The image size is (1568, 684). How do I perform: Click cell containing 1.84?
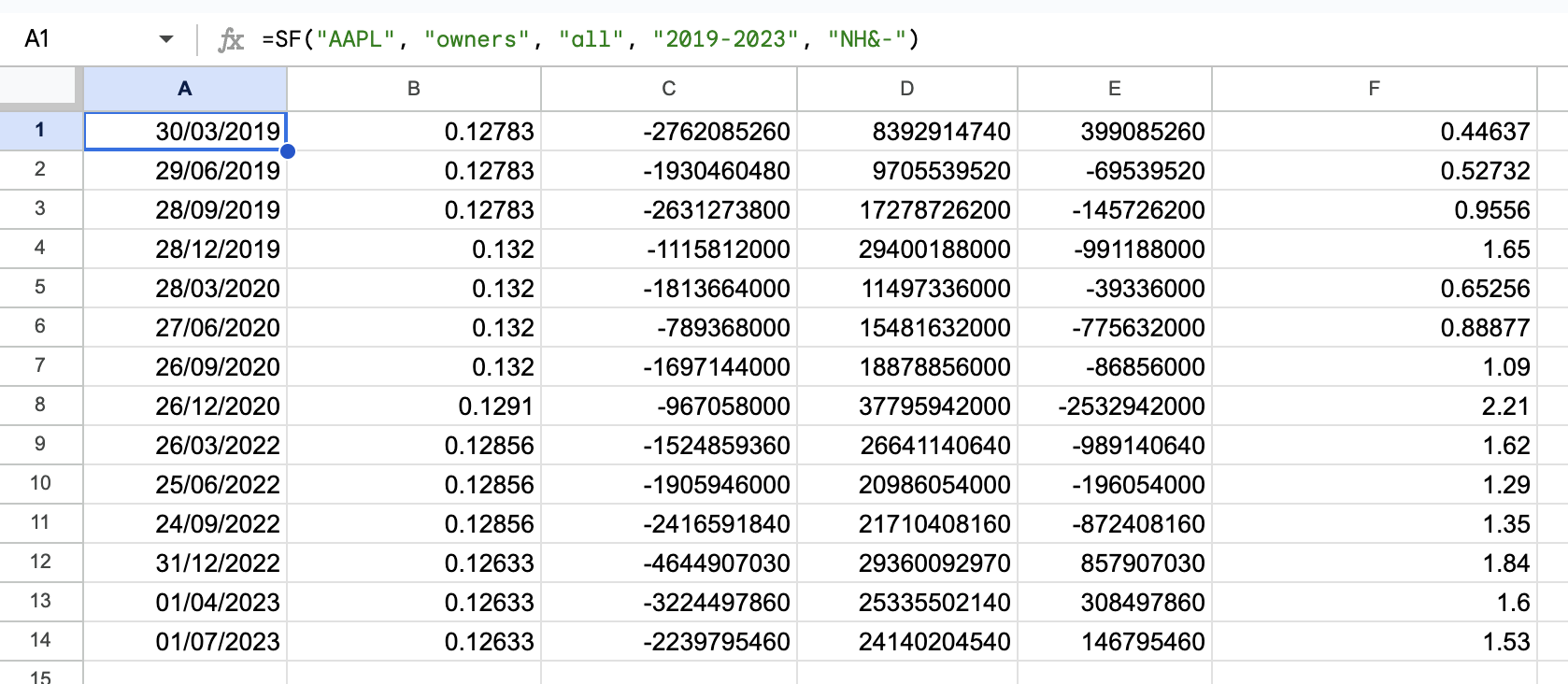coord(1375,563)
